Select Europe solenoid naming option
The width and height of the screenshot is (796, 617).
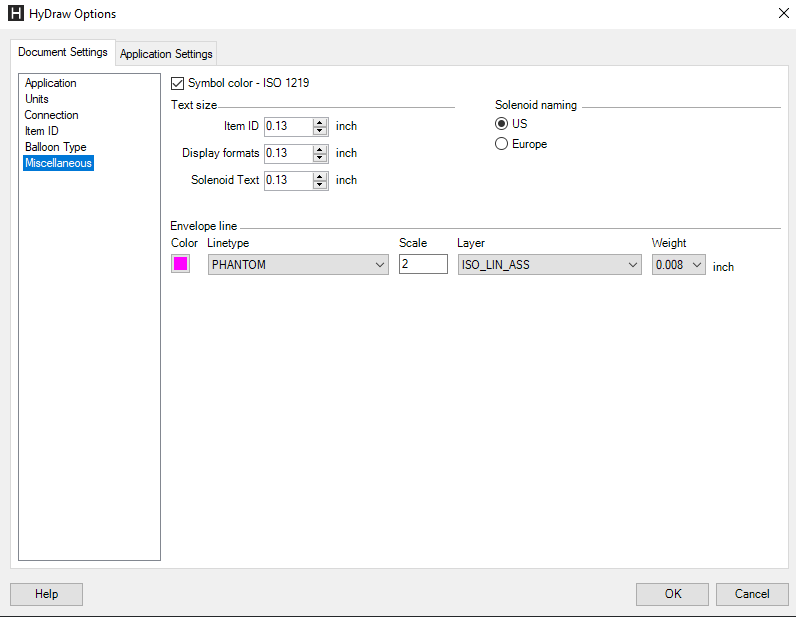(x=502, y=144)
